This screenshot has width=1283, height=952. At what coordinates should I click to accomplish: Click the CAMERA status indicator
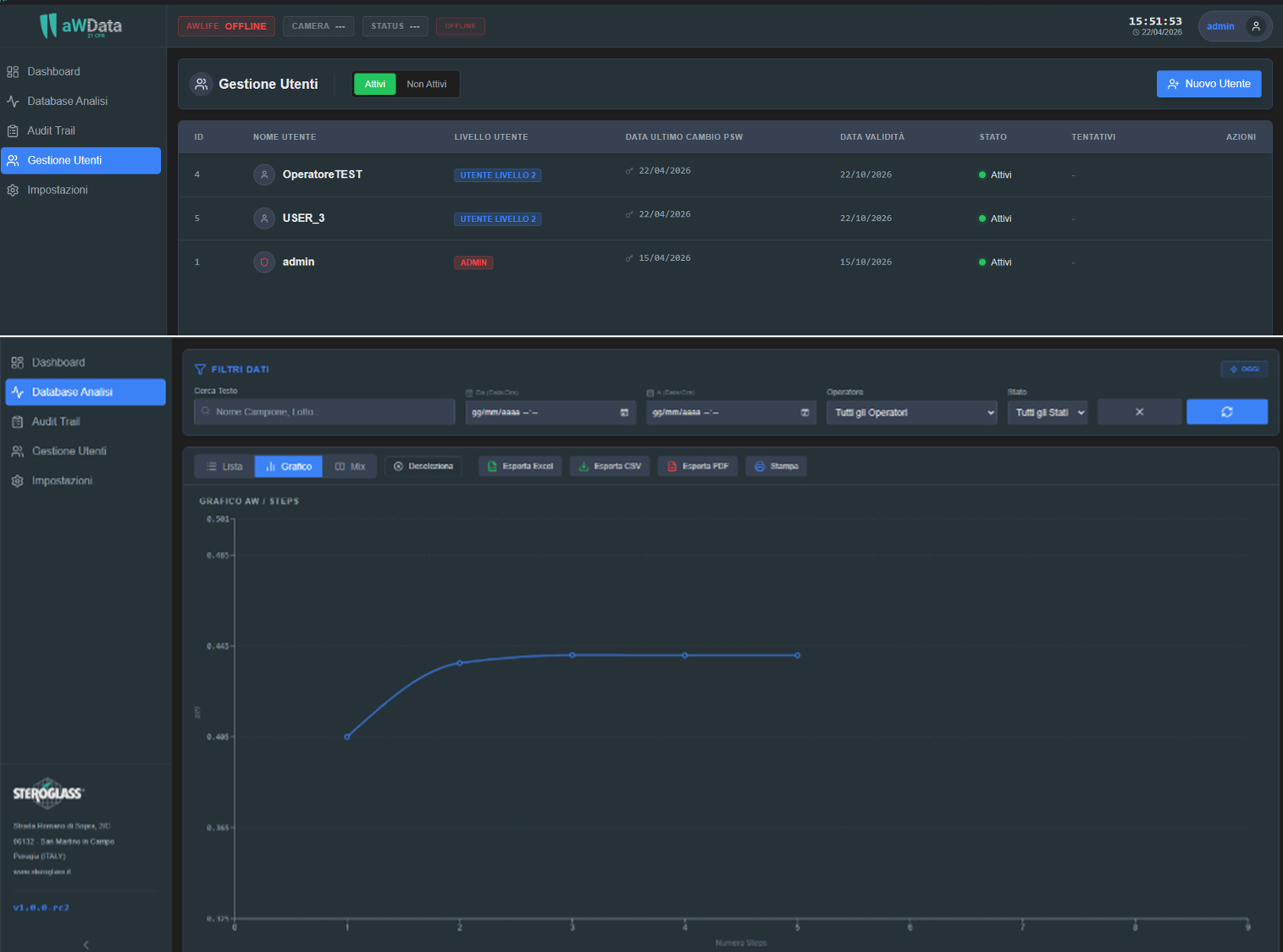coord(318,26)
